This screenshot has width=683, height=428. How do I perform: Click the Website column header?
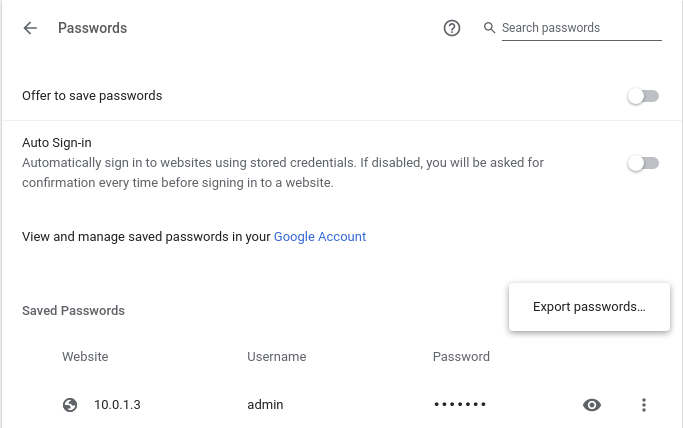[85, 357]
